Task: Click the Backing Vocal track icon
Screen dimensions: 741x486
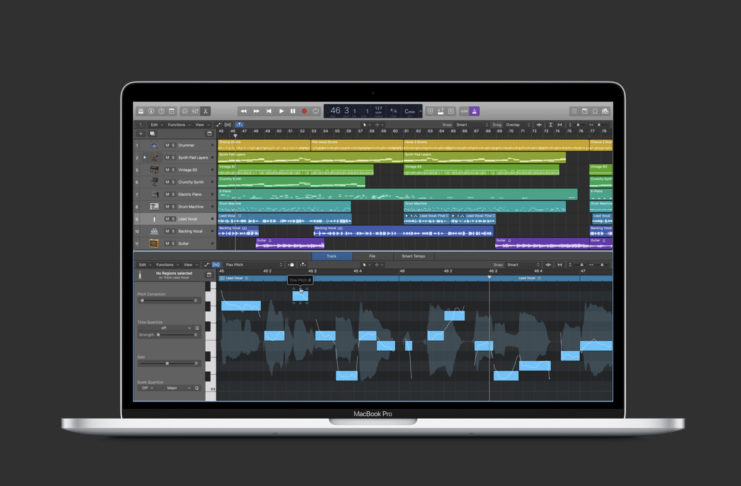Action: (154, 231)
